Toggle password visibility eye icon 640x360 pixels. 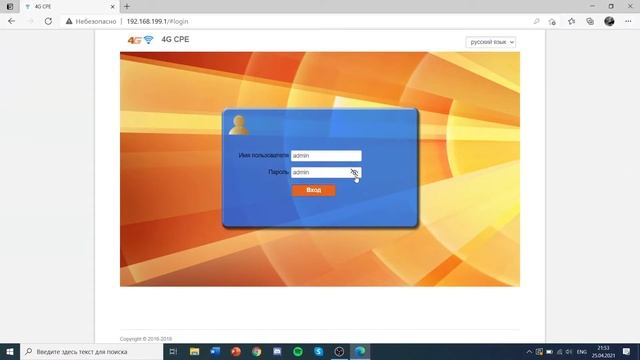pos(354,172)
